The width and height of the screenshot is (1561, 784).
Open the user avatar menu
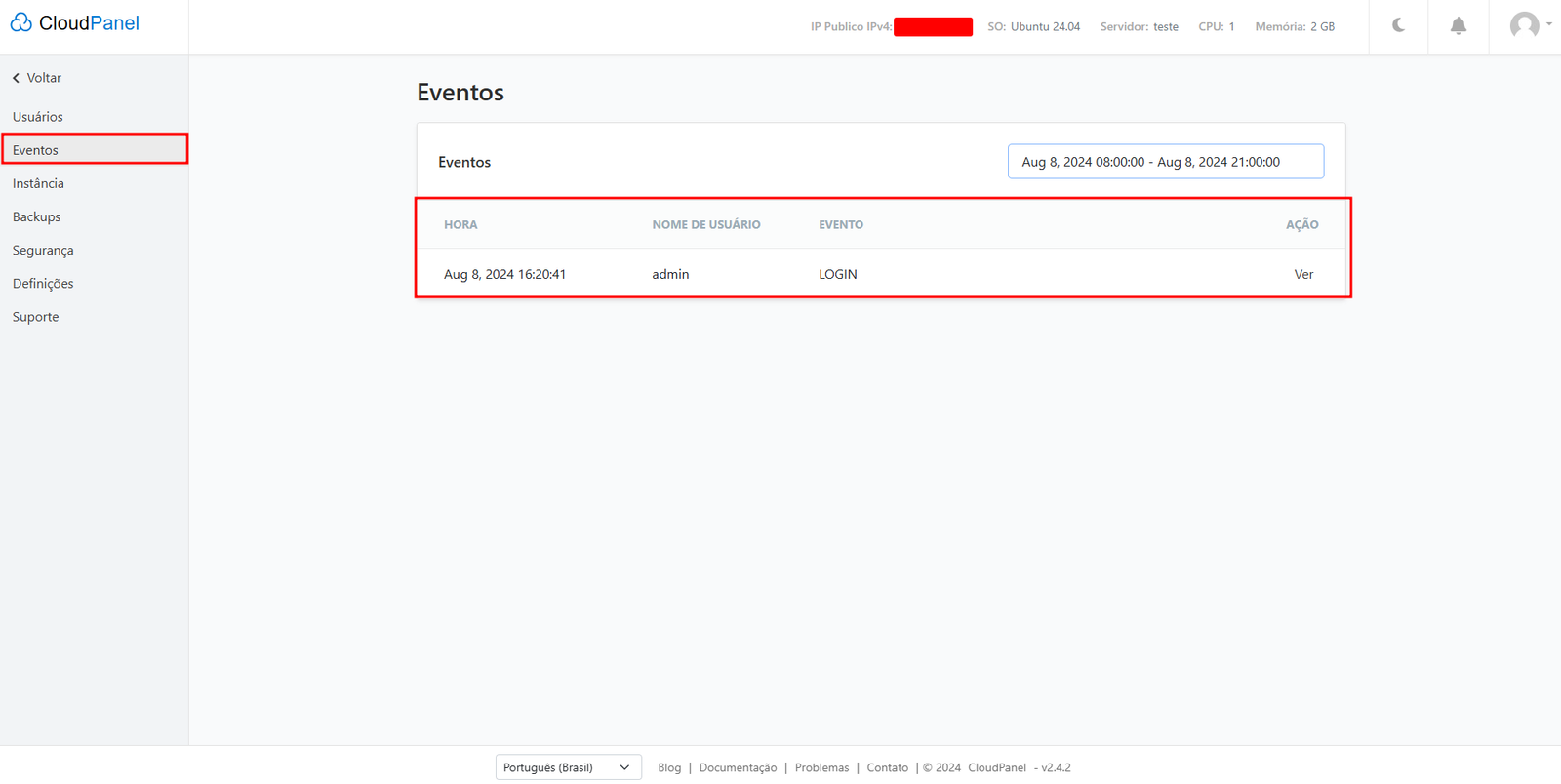[x=1528, y=25]
